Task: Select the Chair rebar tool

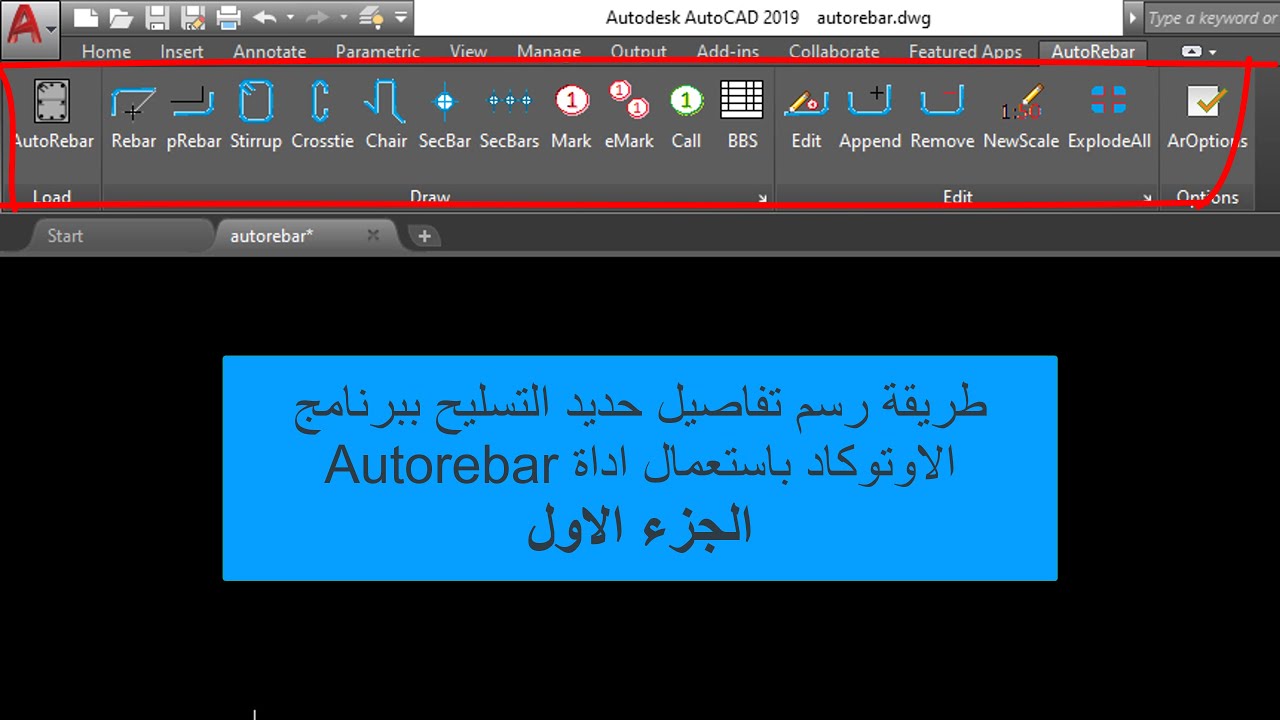Action: (385, 115)
